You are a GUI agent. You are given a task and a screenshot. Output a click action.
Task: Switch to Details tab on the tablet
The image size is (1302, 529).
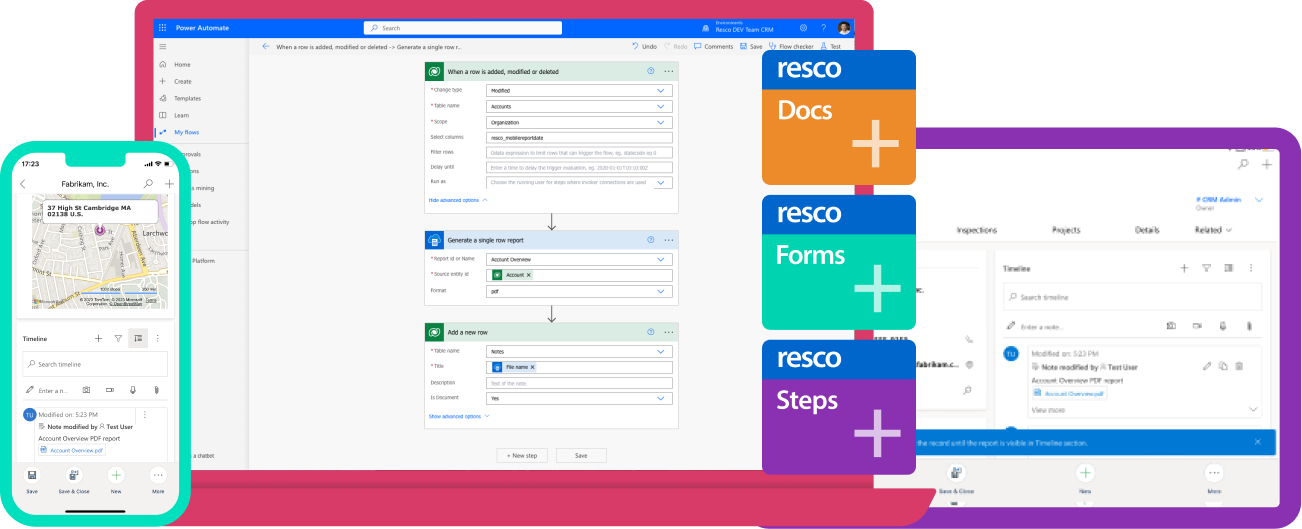pos(1147,230)
